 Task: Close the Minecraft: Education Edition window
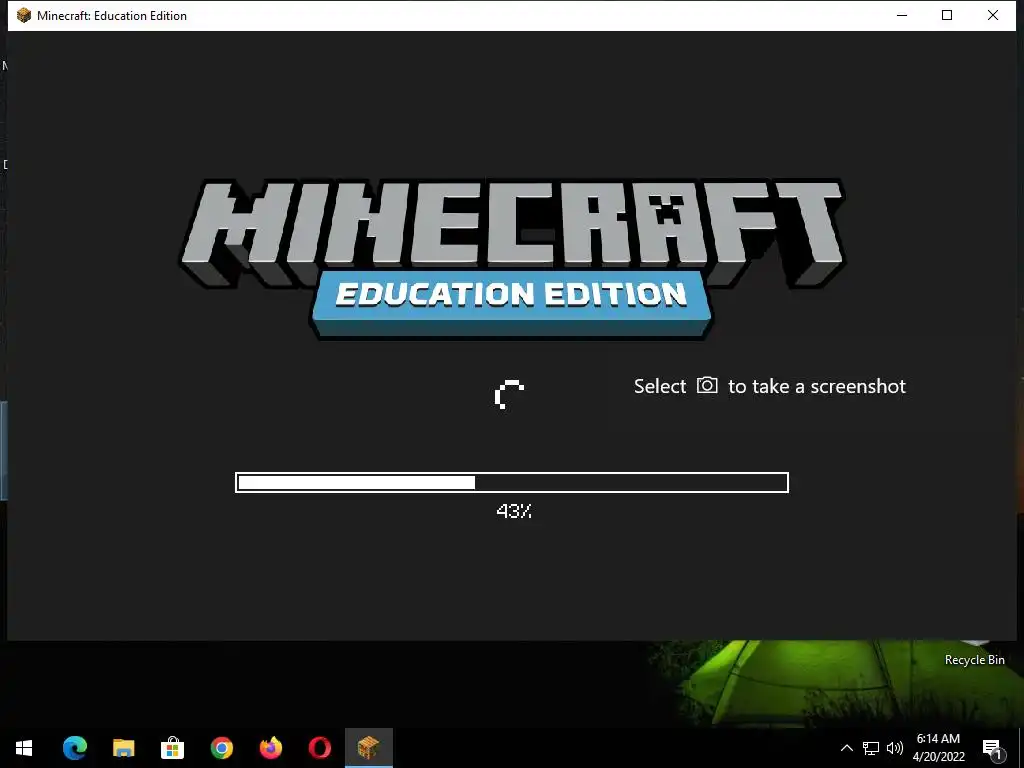(993, 15)
